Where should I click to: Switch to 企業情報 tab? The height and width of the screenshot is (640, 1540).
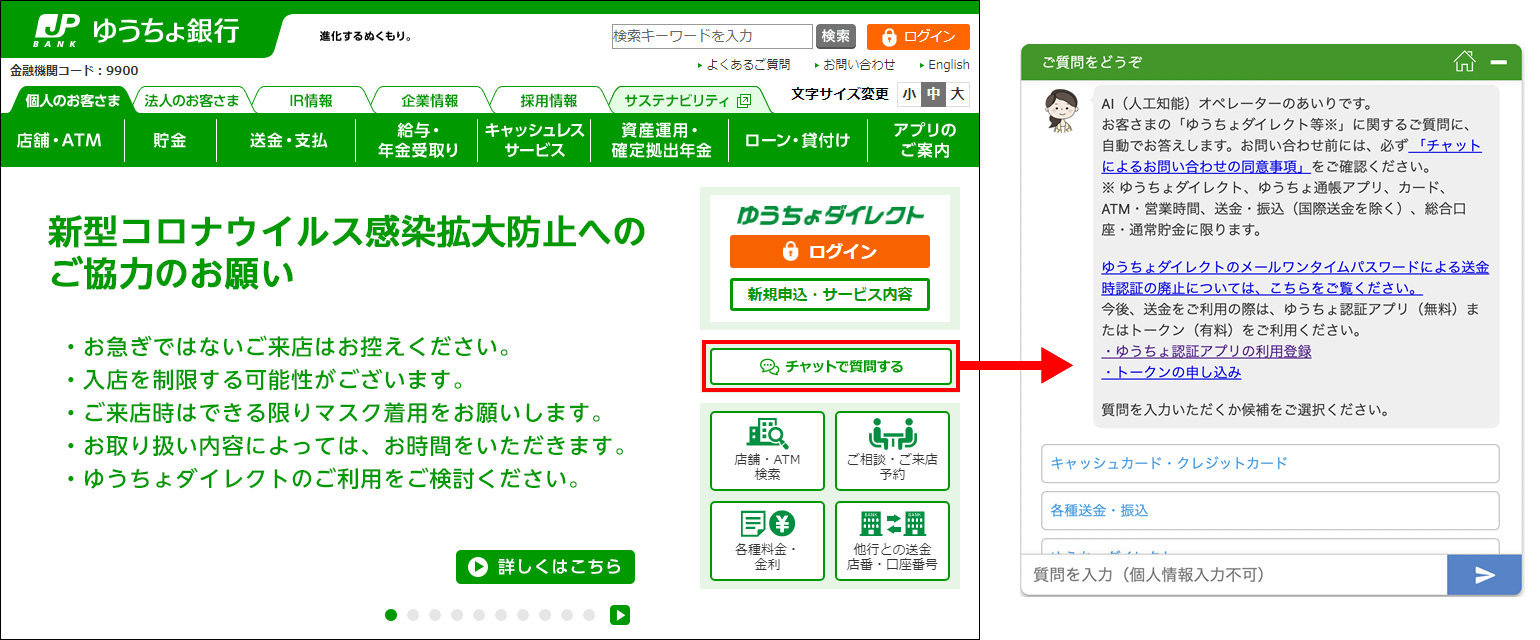(x=430, y=101)
